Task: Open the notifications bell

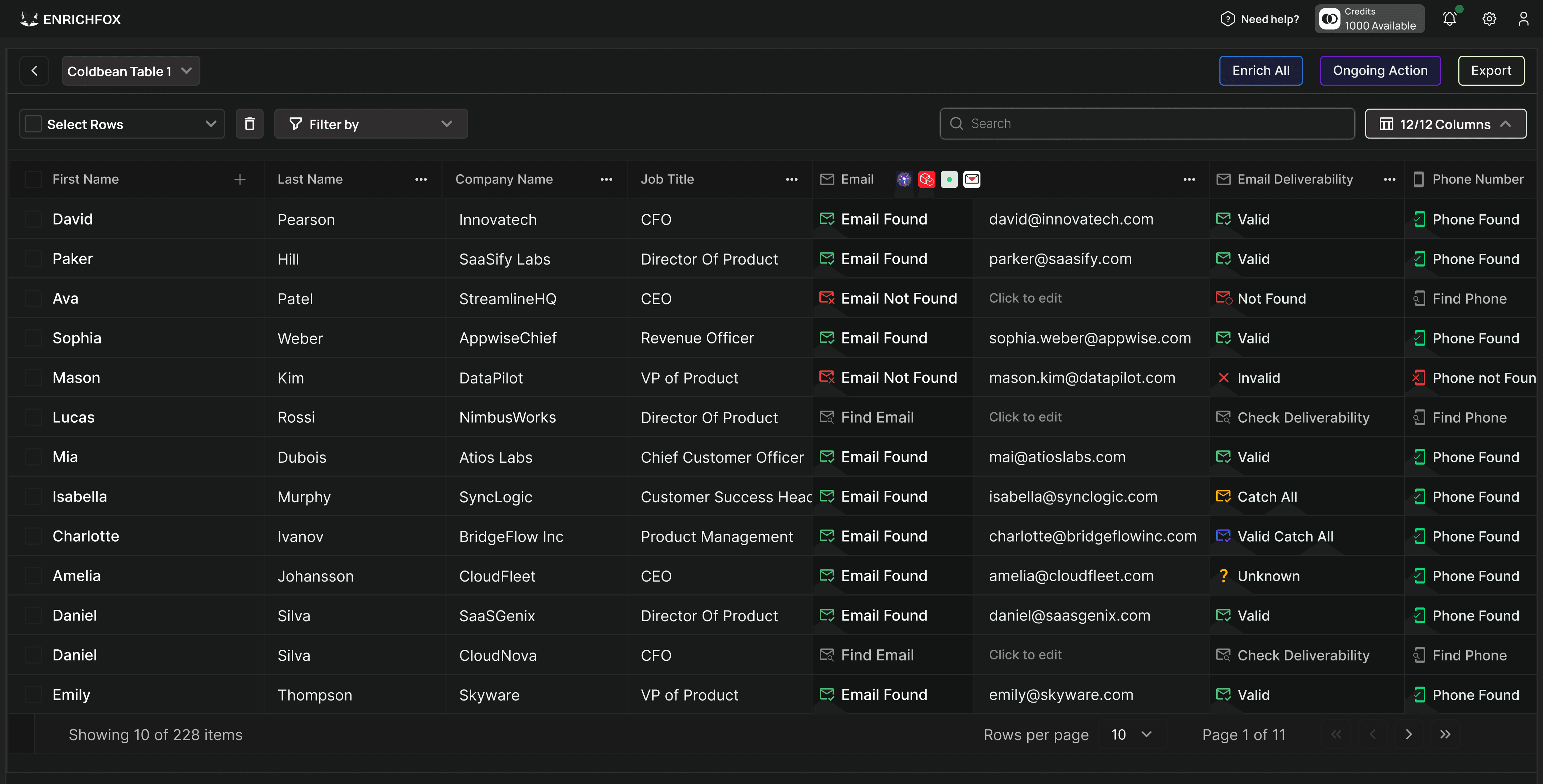Action: point(1449,19)
